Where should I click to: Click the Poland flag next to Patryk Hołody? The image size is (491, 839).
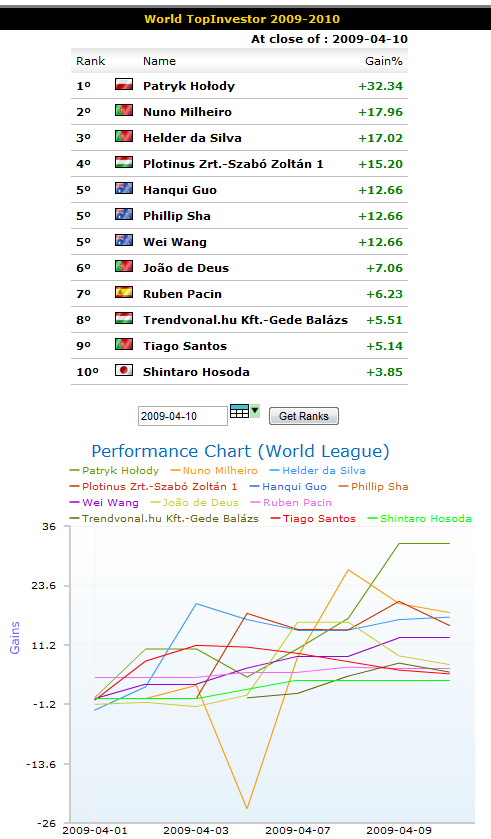[x=124, y=84]
